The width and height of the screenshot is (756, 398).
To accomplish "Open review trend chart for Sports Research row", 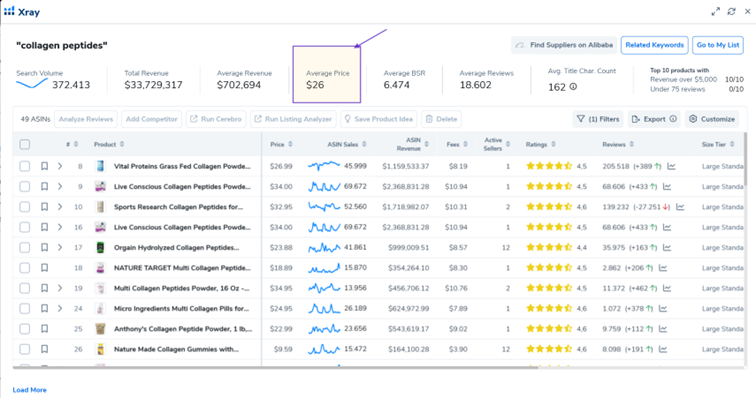I will tap(680, 207).
